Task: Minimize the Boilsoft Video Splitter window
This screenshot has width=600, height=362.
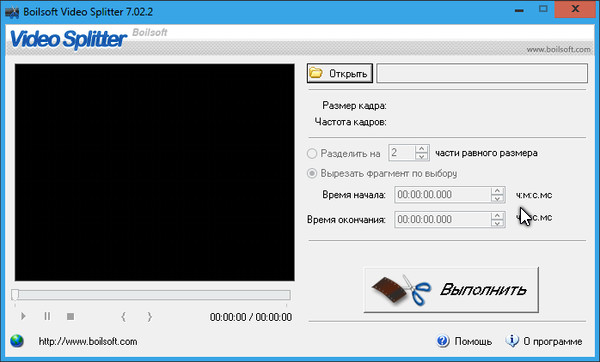Action: [519, 10]
